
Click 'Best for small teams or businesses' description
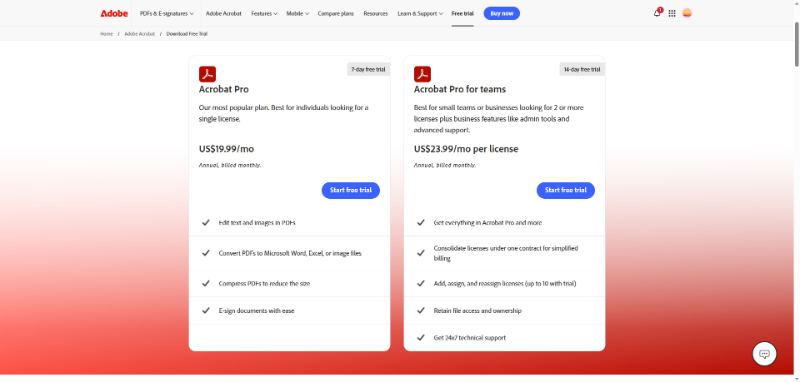(498, 119)
